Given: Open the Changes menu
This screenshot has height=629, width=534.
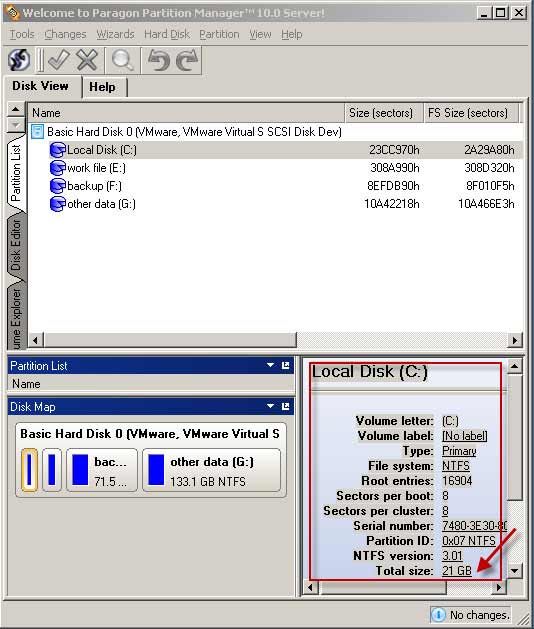Looking at the screenshot, I should tap(65, 34).
